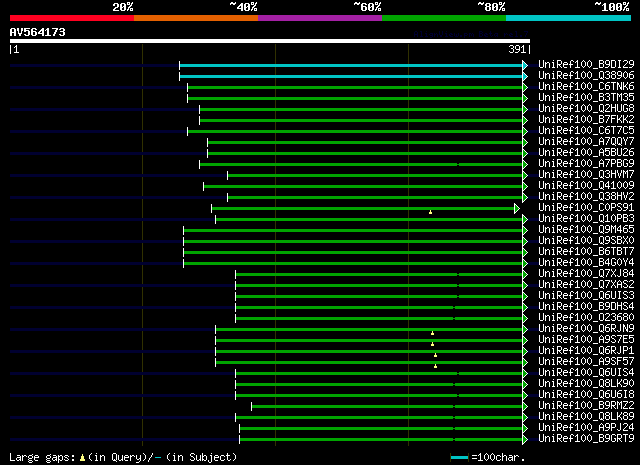The width and height of the screenshot is (640, 465).
Task: Open hit UniRef100_B4G0Y4
Action: click(x=586, y=263)
